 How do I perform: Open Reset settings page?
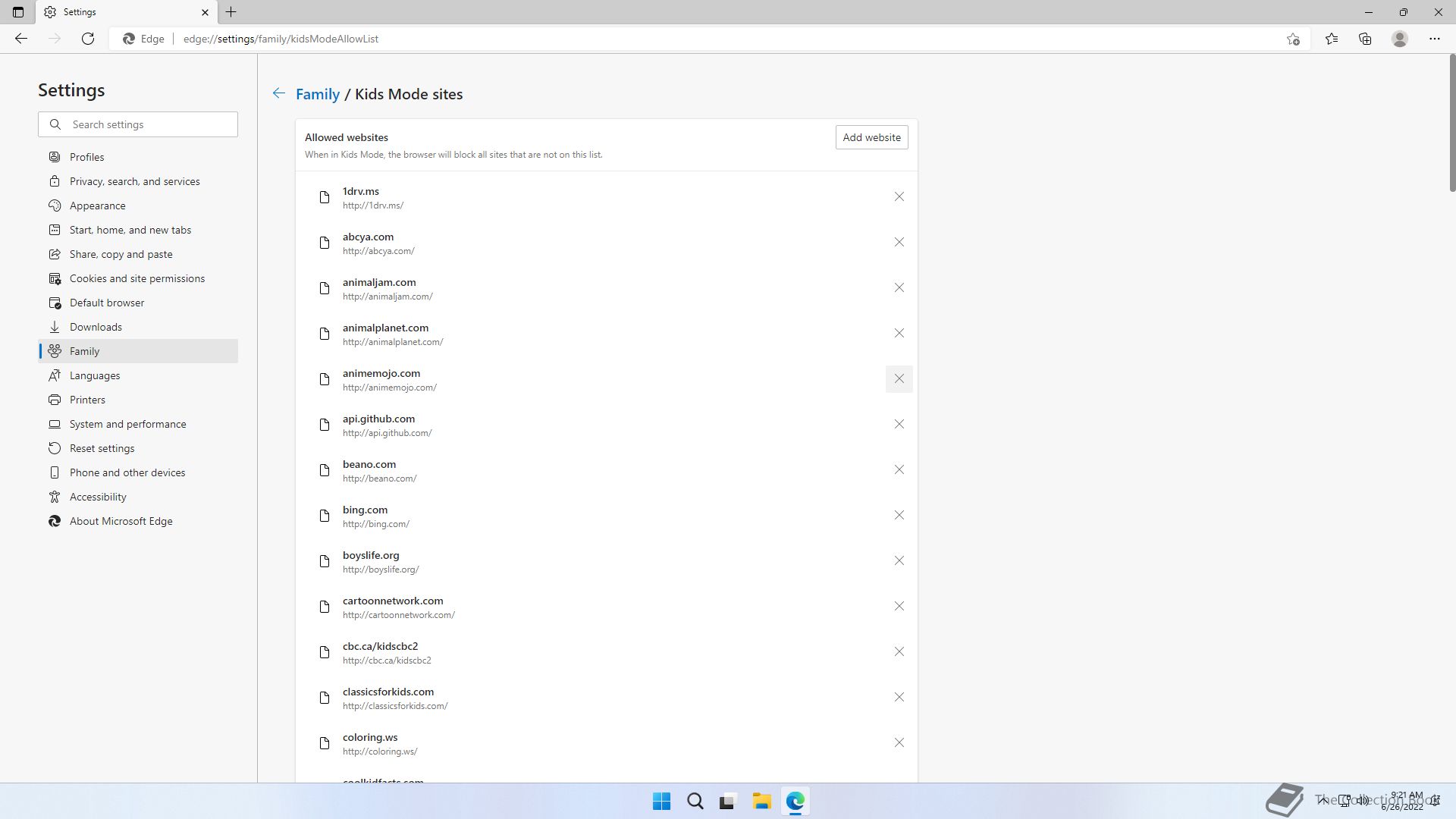[x=138, y=448]
